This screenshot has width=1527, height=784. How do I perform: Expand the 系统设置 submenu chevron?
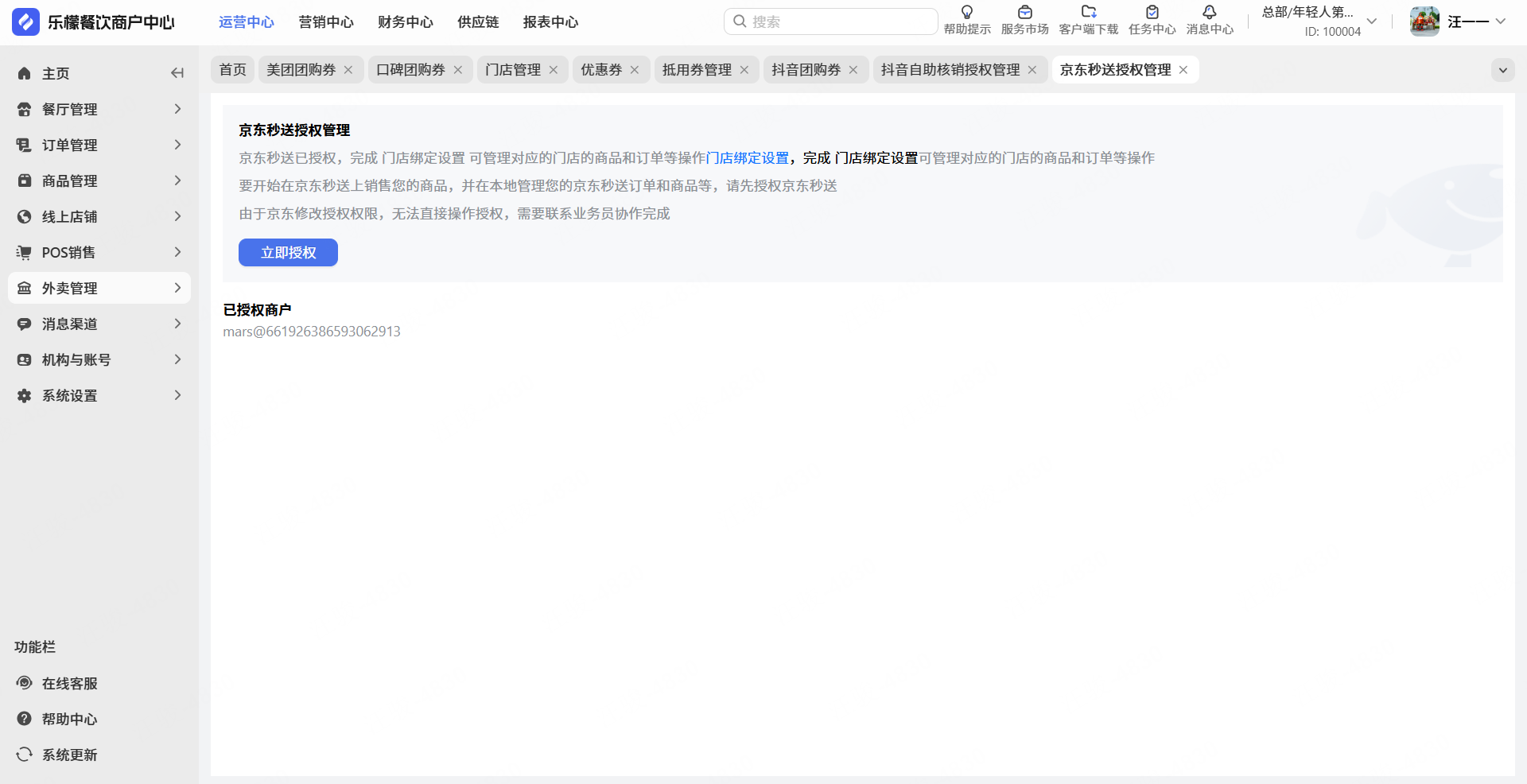pyautogui.click(x=177, y=395)
